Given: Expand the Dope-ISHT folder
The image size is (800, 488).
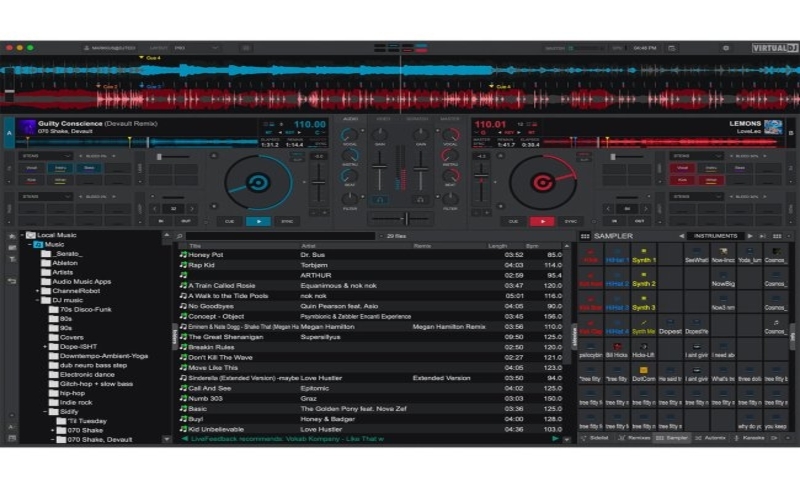Looking at the screenshot, I should tap(45, 347).
